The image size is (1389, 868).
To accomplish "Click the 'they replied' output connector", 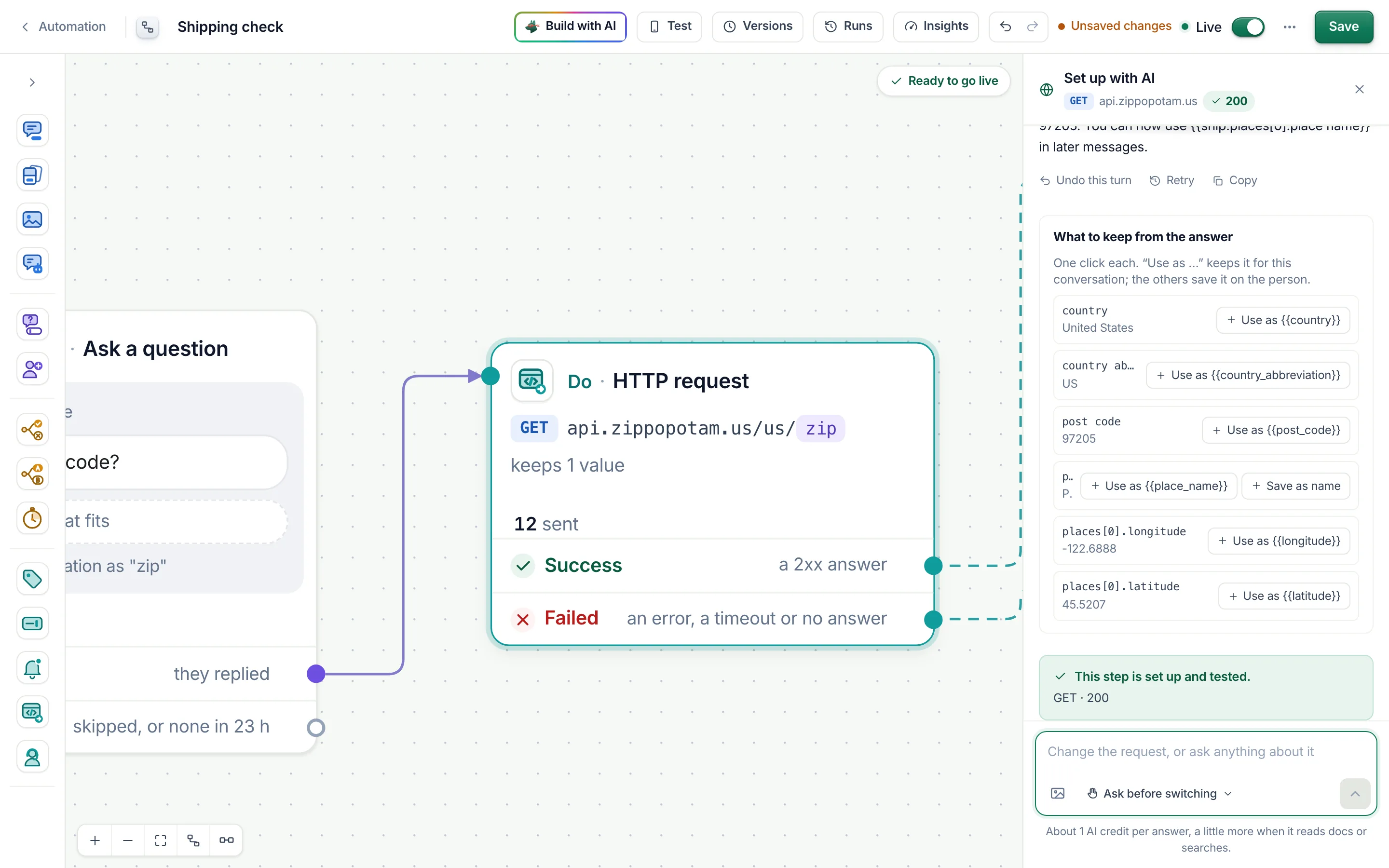I will pyautogui.click(x=316, y=673).
